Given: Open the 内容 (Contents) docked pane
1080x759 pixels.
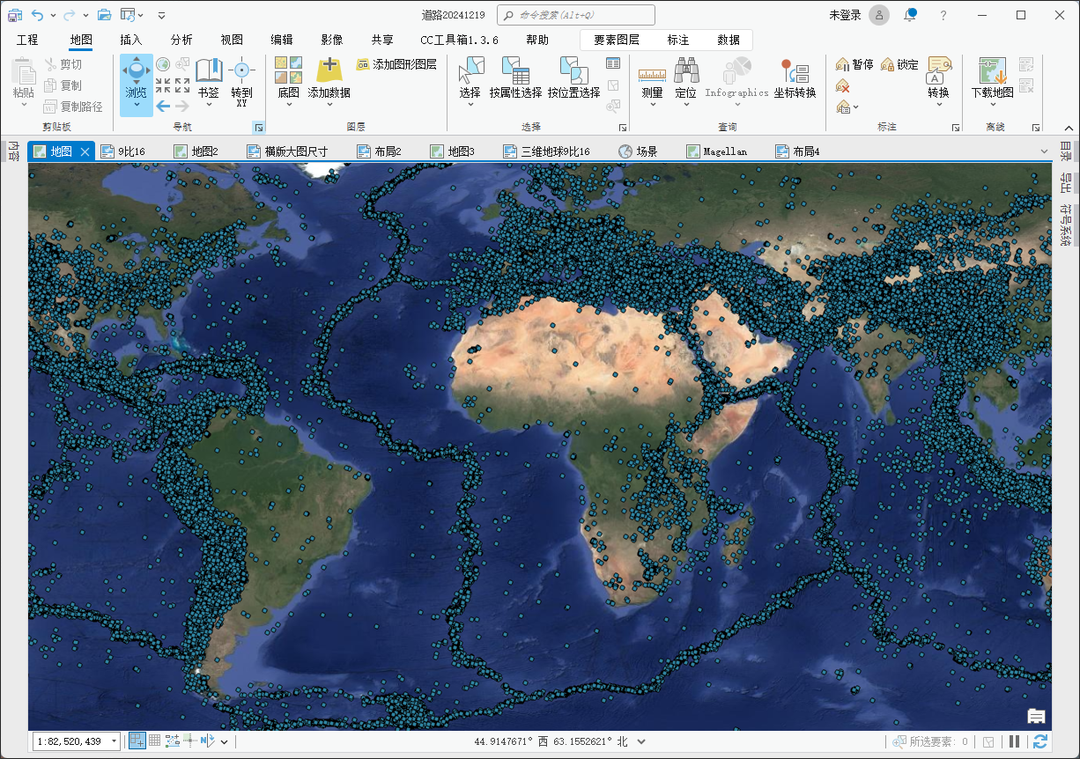Looking at the screenshot, I should (13, 152).
